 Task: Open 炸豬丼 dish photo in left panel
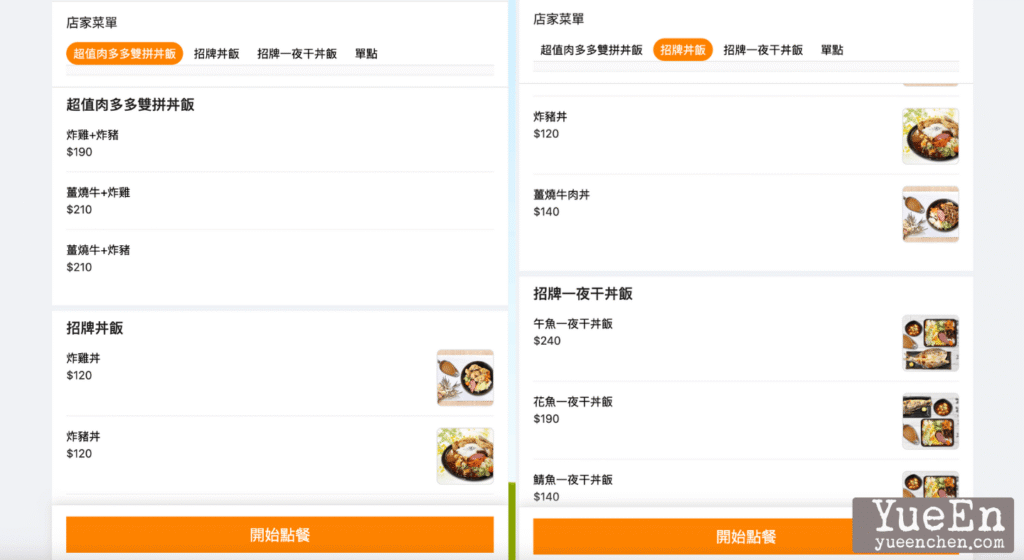click(x=465, y=455)
